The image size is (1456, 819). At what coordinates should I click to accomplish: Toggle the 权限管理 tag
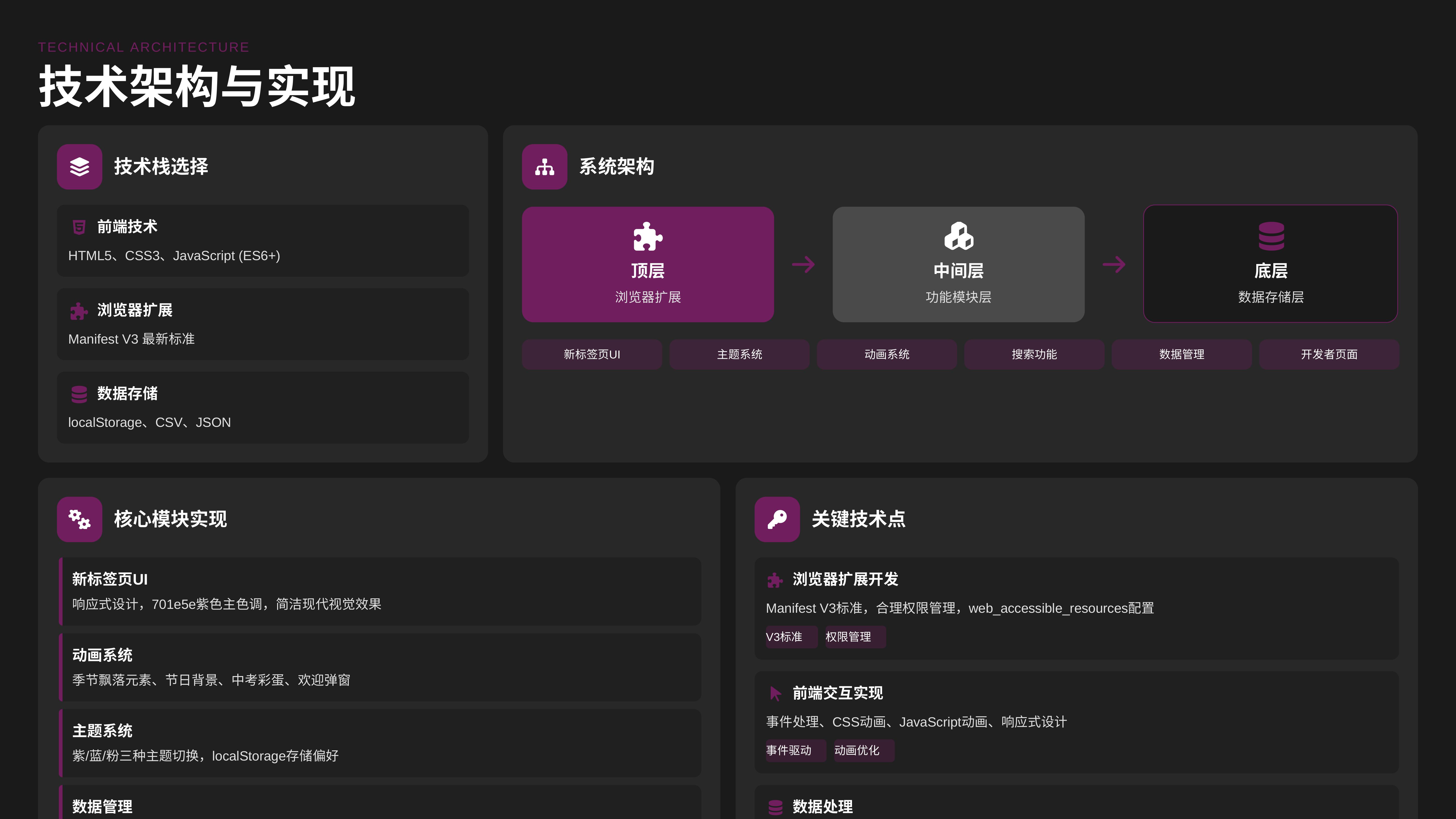855,637
